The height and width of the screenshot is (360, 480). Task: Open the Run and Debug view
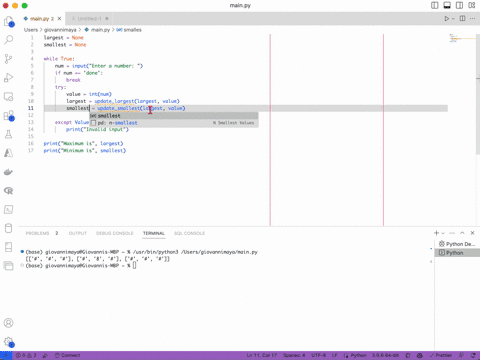tap(9, 78)
